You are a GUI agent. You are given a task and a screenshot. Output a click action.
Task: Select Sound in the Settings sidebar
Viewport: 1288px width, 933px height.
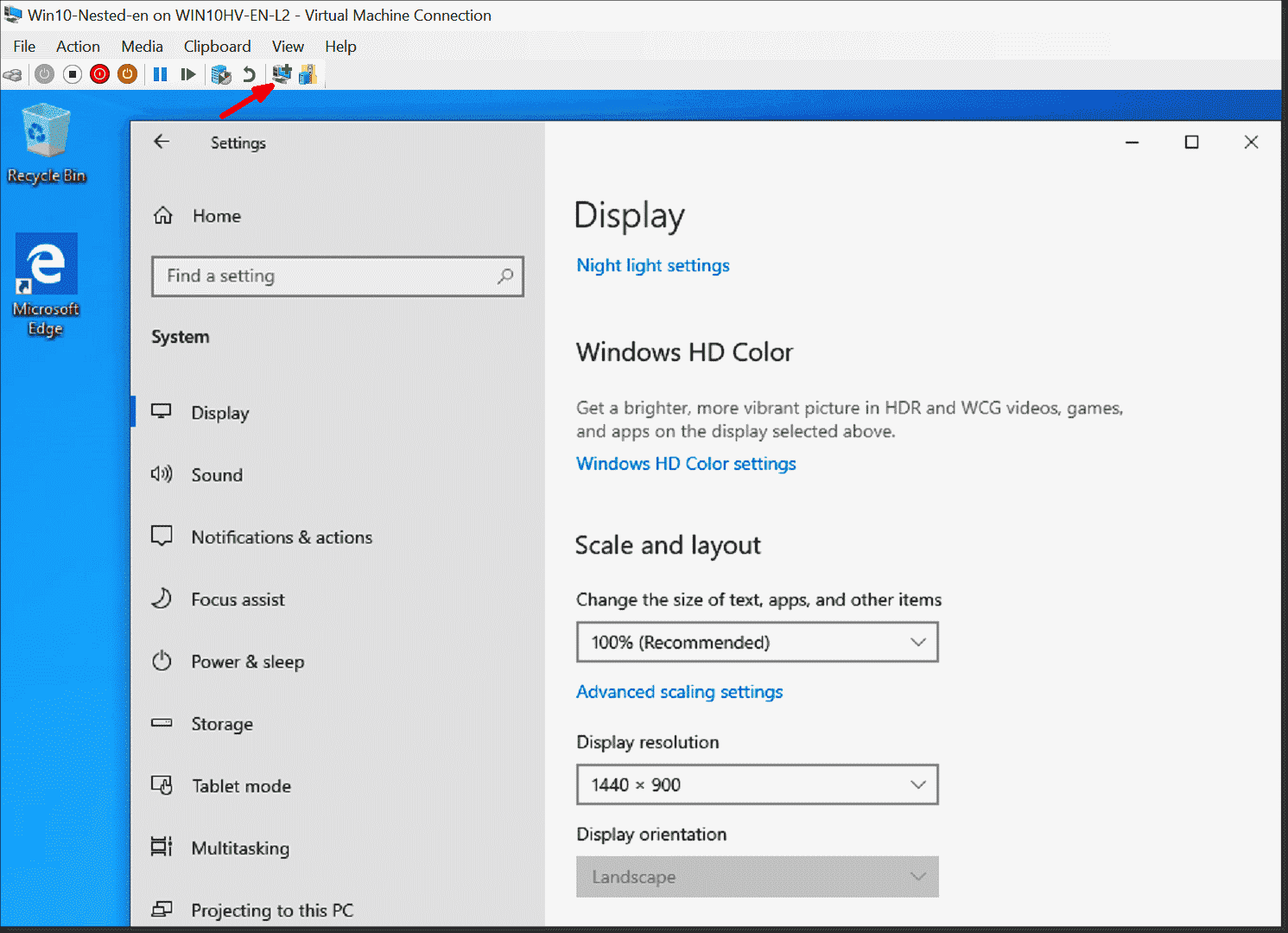[x=216, y=474]
